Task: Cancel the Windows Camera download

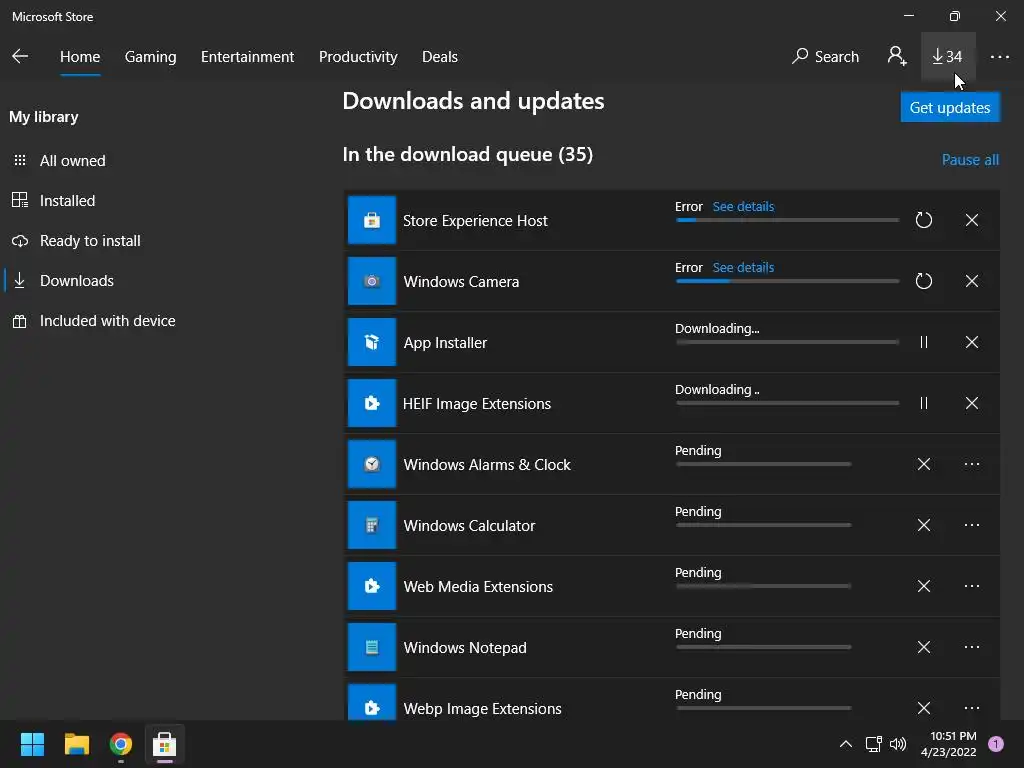Action: coord(971,281)
